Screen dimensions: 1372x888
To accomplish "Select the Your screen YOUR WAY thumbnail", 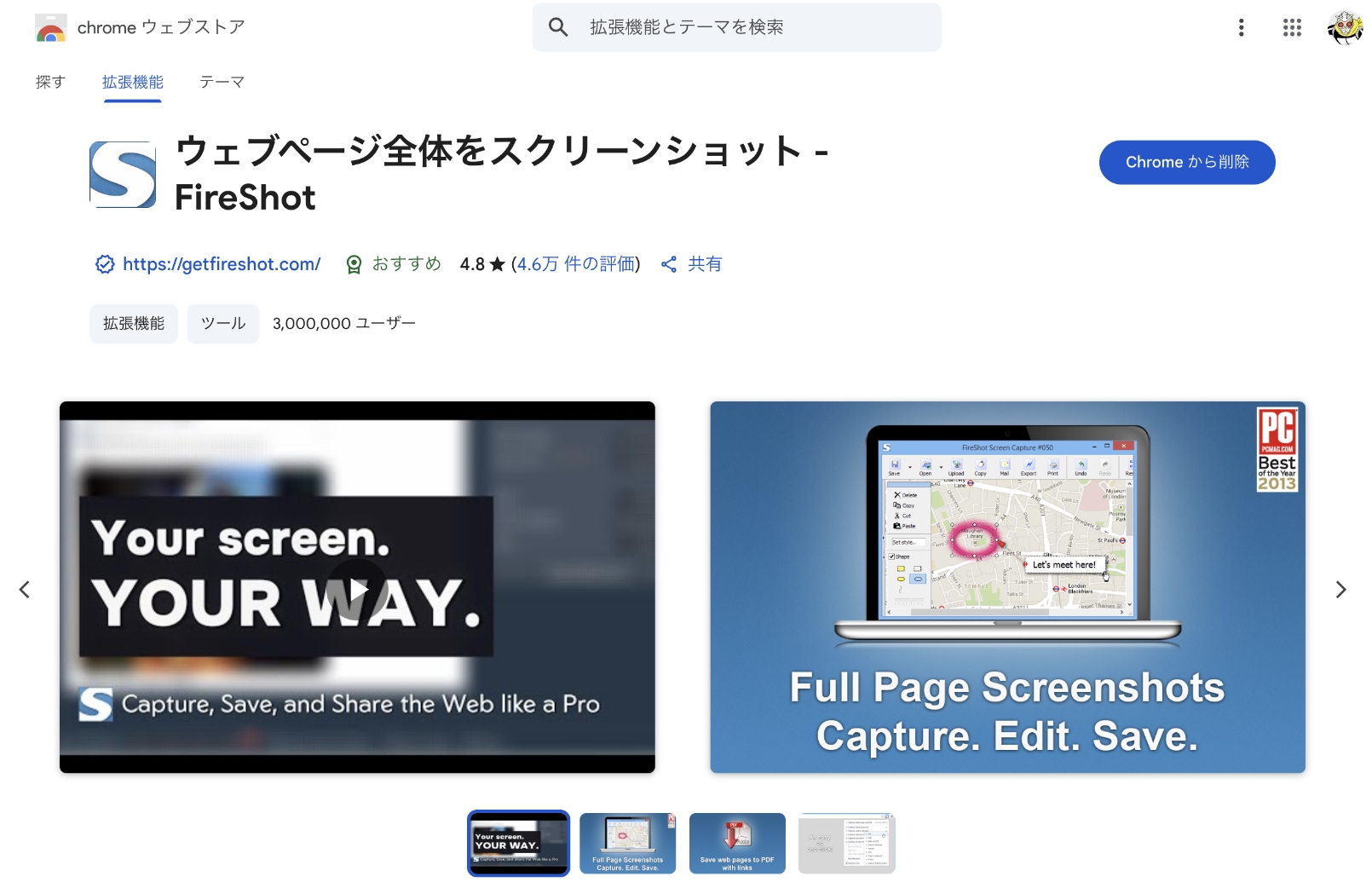I will click(518, 843).
